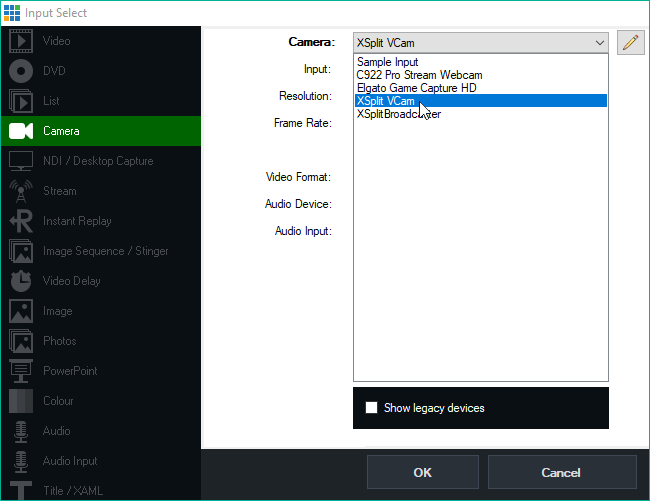Click the Title / XAML T icon
The height and width of the screenshot is (501, 650).
[21, 491]
